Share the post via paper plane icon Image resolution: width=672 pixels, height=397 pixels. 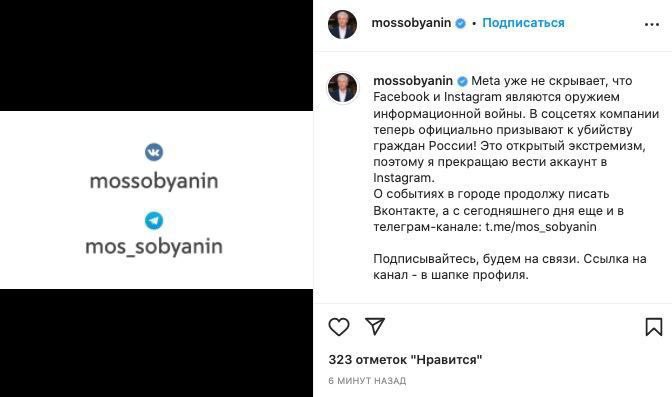tap(375, 326)
